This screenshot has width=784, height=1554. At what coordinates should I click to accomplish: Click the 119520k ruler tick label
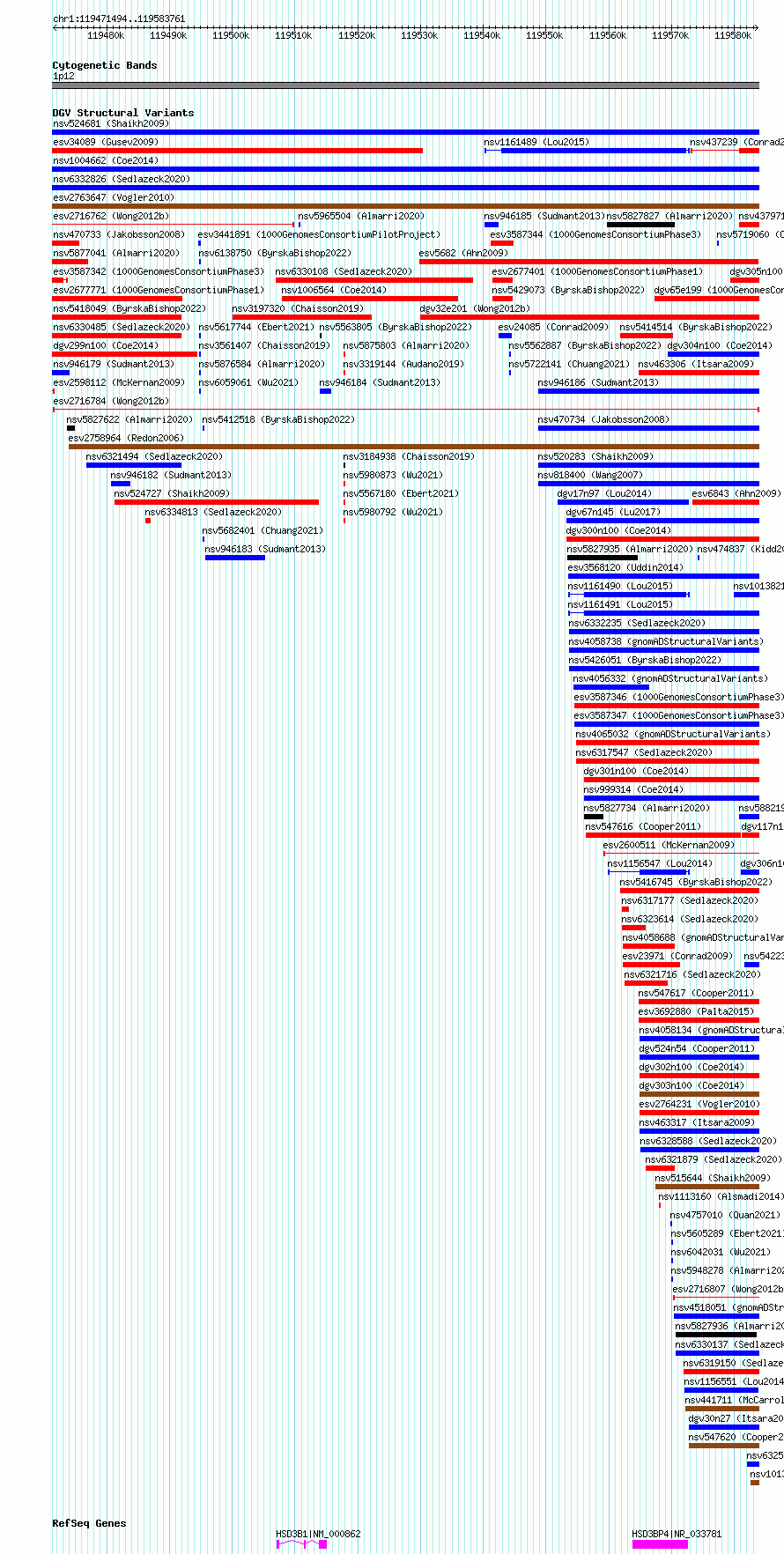tap(357, 35)
